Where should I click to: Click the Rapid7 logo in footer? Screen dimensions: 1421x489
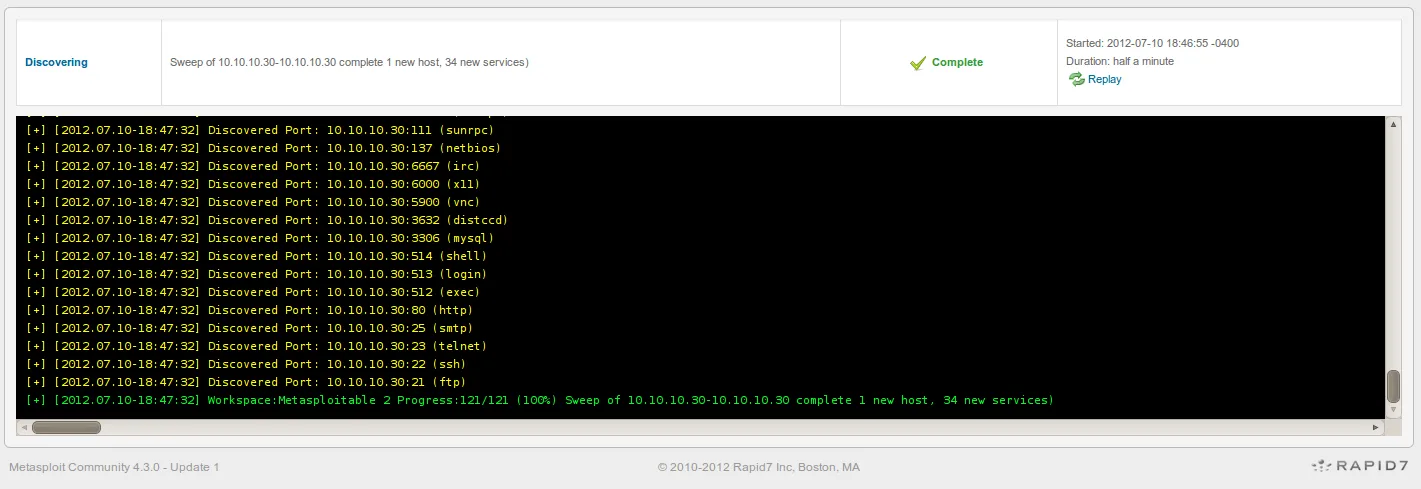click(x=1359, y=466)
